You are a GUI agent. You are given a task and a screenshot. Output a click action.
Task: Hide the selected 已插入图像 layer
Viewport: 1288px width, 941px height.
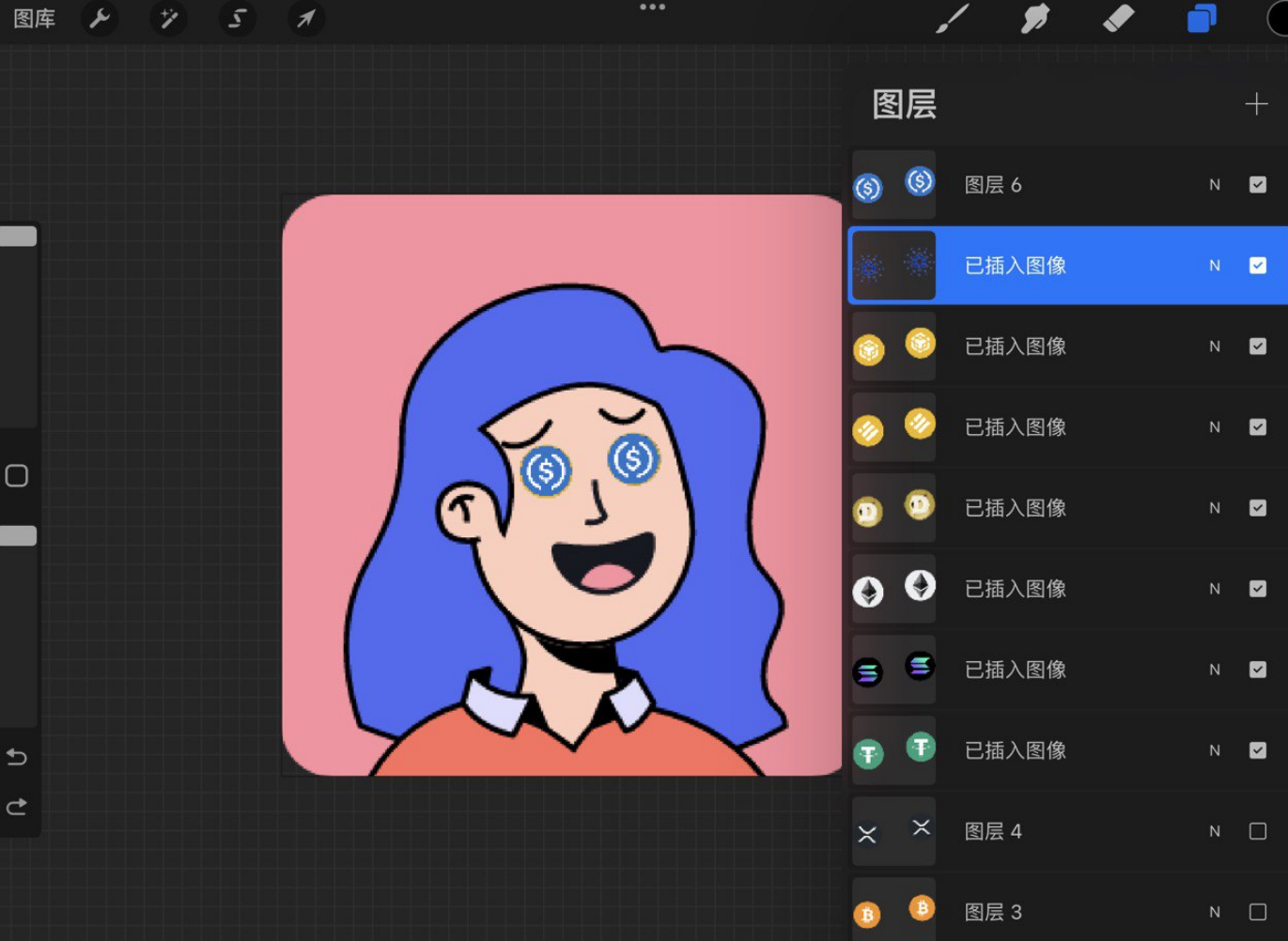click(1258, 266)
